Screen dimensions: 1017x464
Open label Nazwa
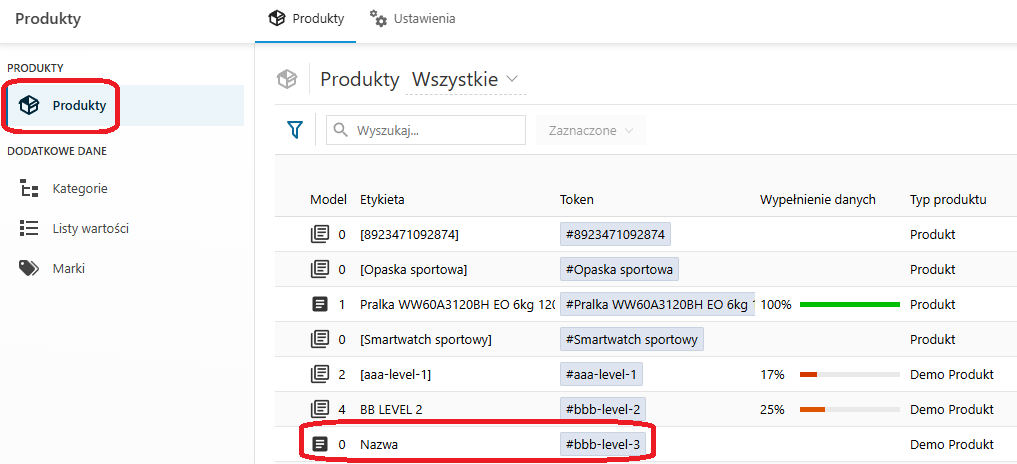tap(379, 445)
